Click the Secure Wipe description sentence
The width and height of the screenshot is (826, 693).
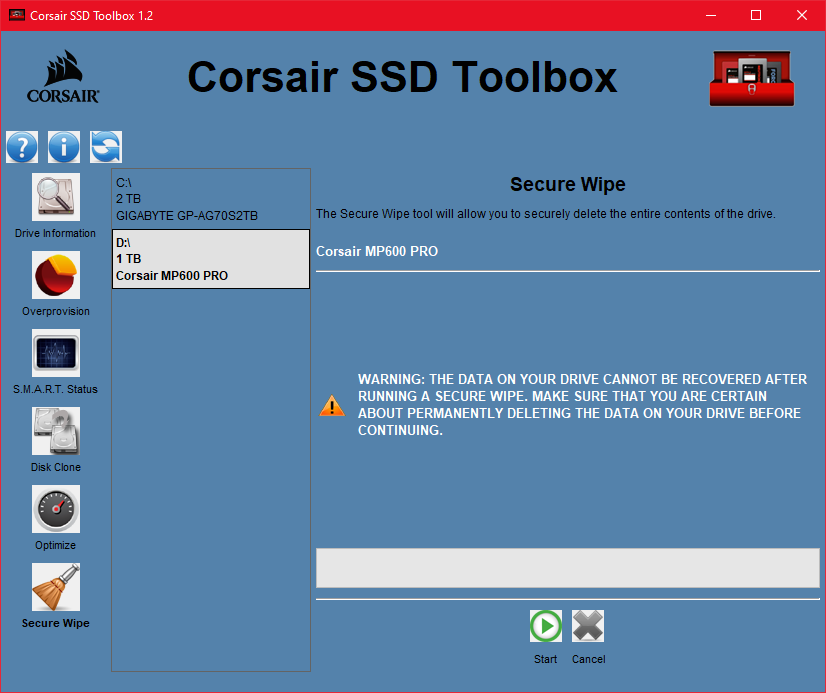[x=545, y=214]
